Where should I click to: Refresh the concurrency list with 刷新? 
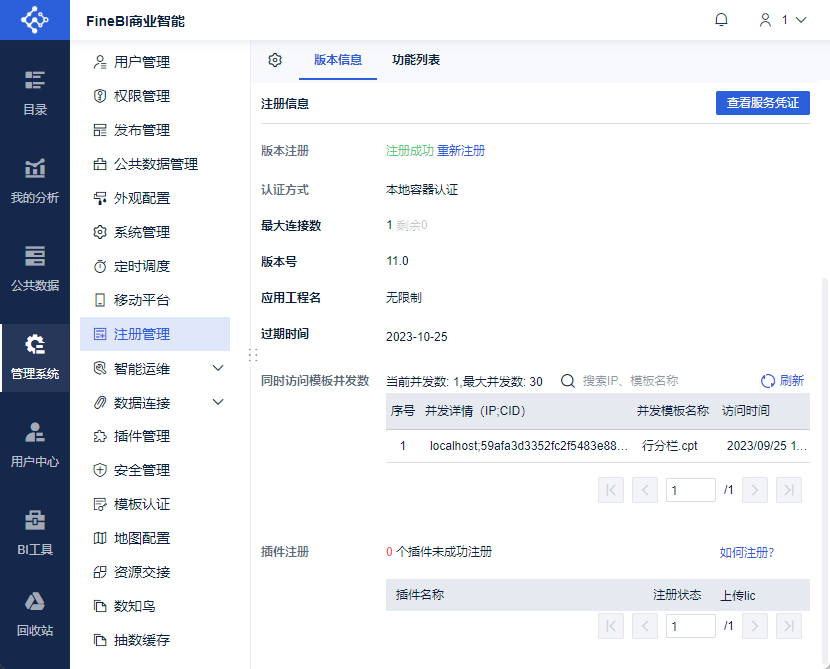click(782, 381)
